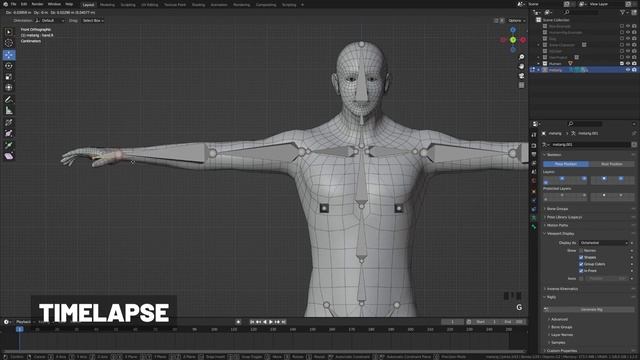Disable rendering for the metarig object

pyautogui.click(x=634, y=70)
